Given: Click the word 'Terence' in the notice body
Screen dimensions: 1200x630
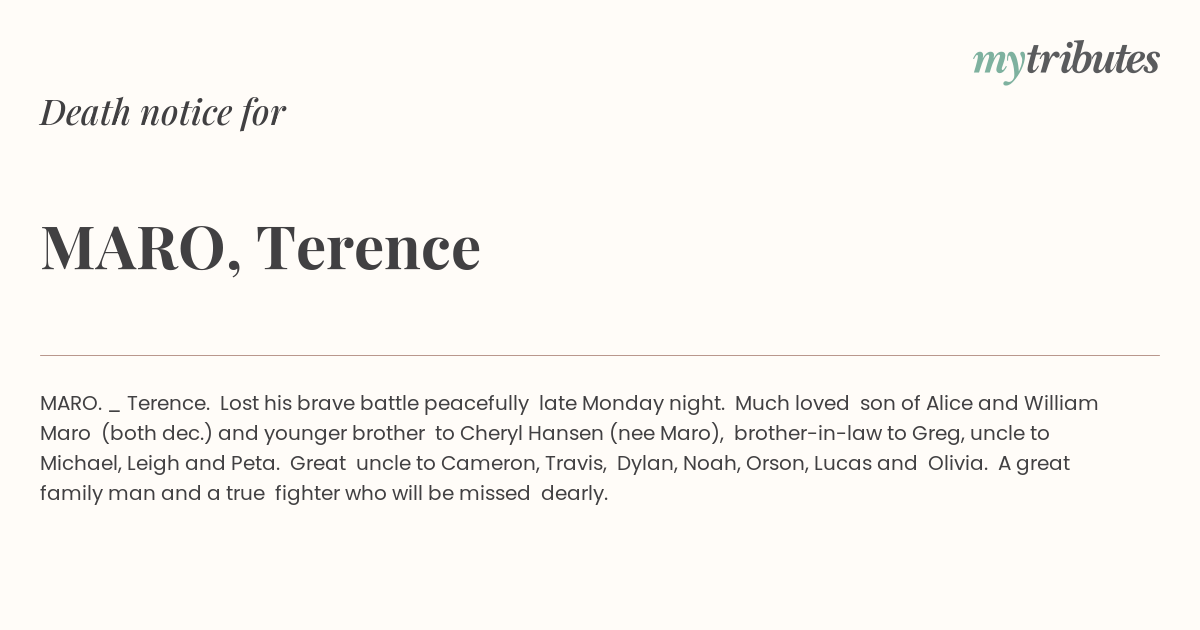Looking at the screenshot, I should pyautogui.click(x=168, y=403).
